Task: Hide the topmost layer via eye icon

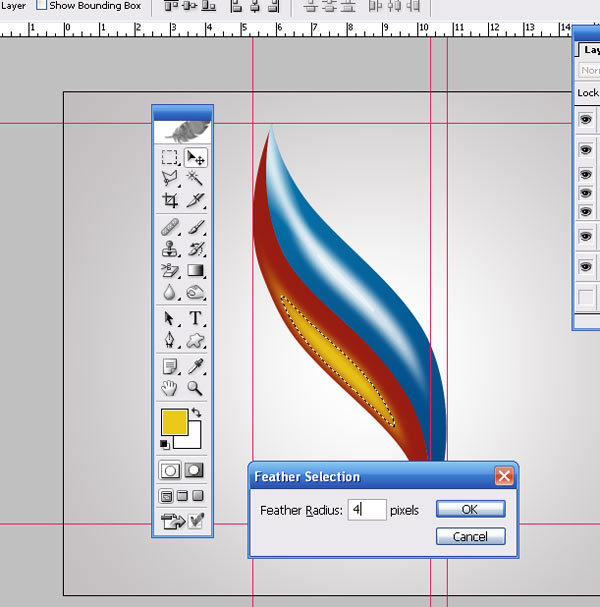Action: [586, 119]
